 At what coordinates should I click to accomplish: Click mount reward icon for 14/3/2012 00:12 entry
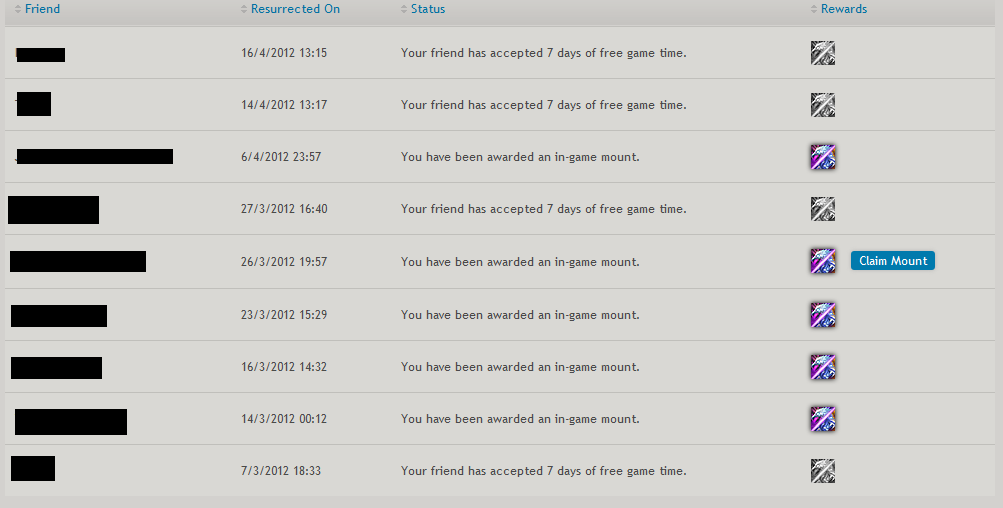pos(823,419)
